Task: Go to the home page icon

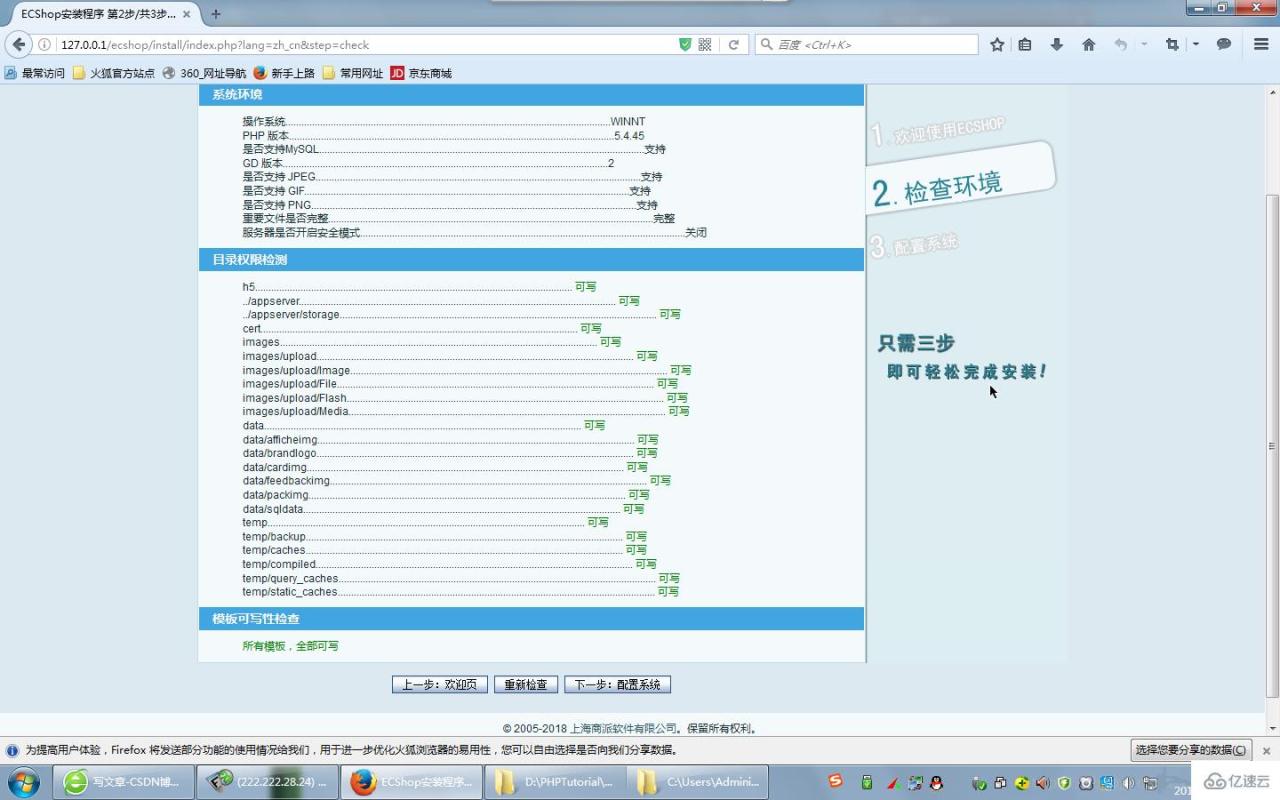Action: 1089,45
